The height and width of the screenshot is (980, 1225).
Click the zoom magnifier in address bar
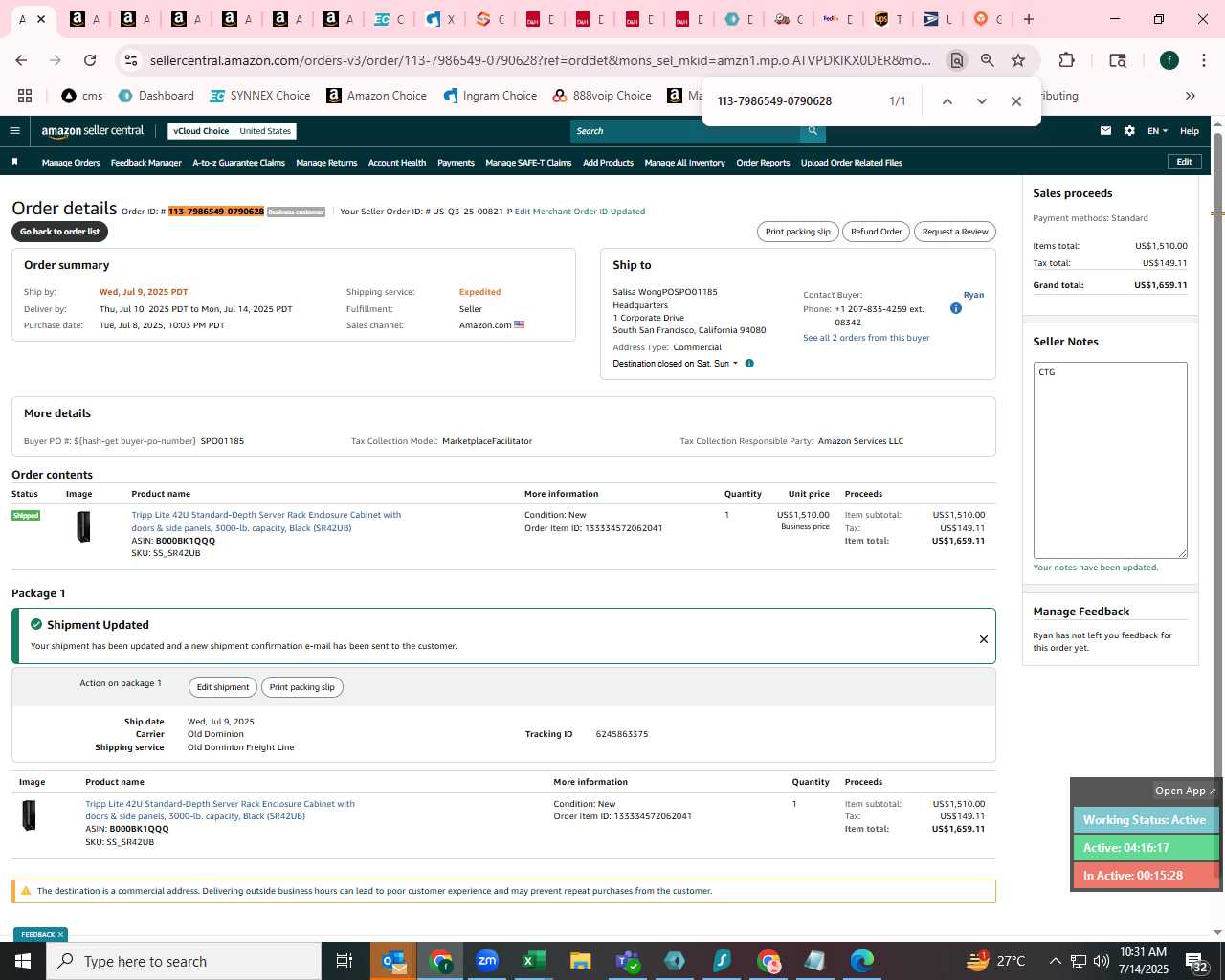987,60
